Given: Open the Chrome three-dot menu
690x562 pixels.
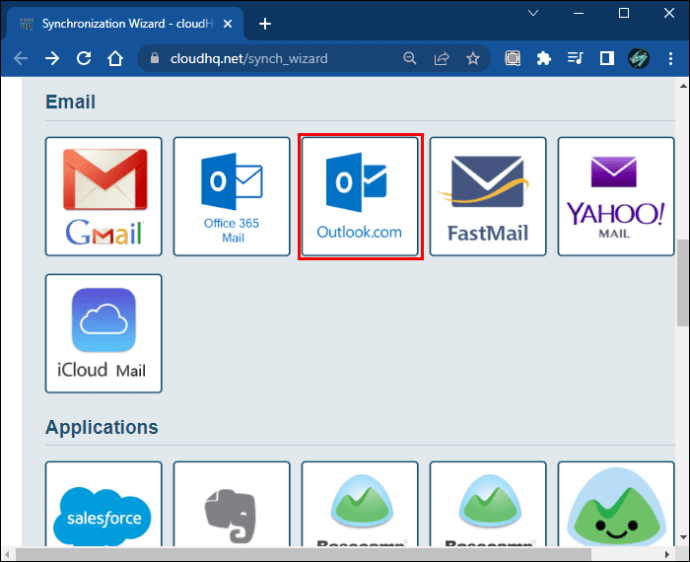Looking at the screenshot, I should pos(670,59).
